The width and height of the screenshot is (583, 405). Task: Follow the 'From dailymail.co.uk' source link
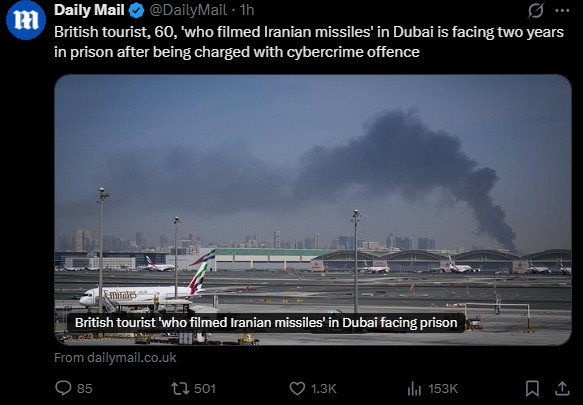coord(115,357)
